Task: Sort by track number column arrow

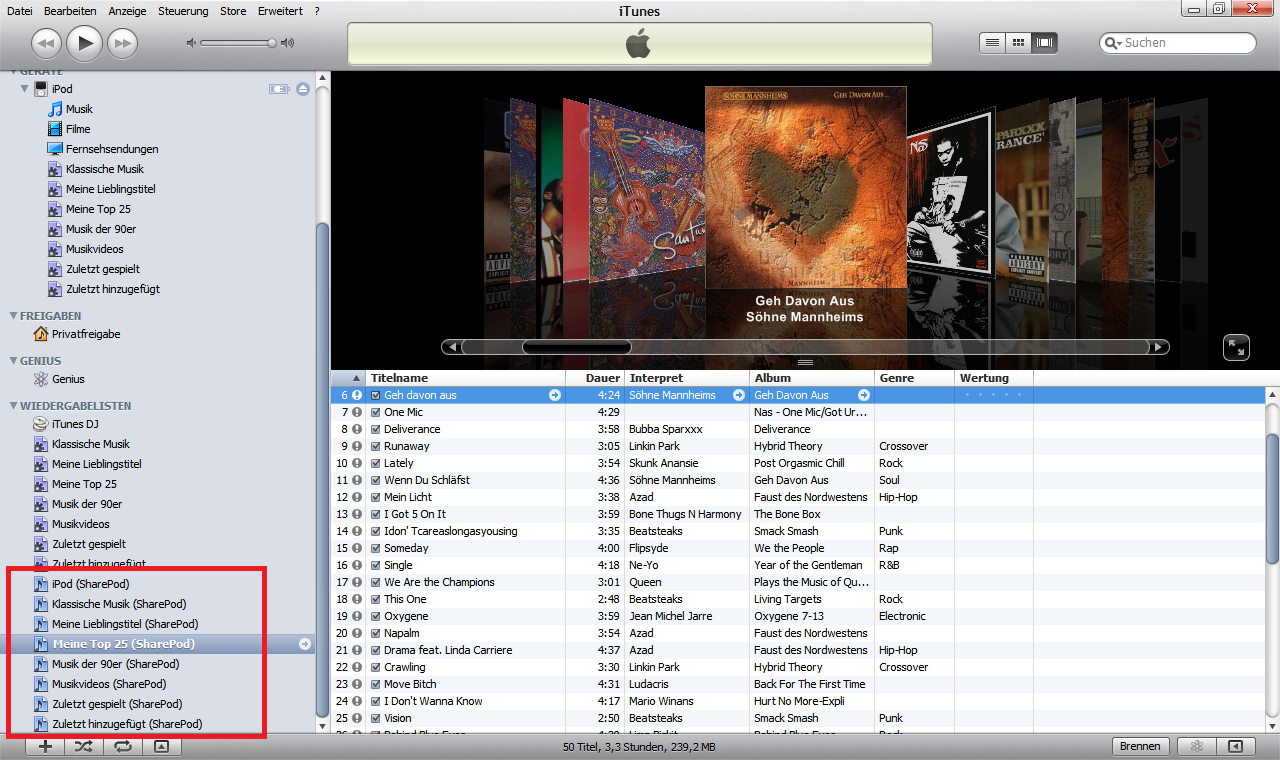Action: coord(355,378)
